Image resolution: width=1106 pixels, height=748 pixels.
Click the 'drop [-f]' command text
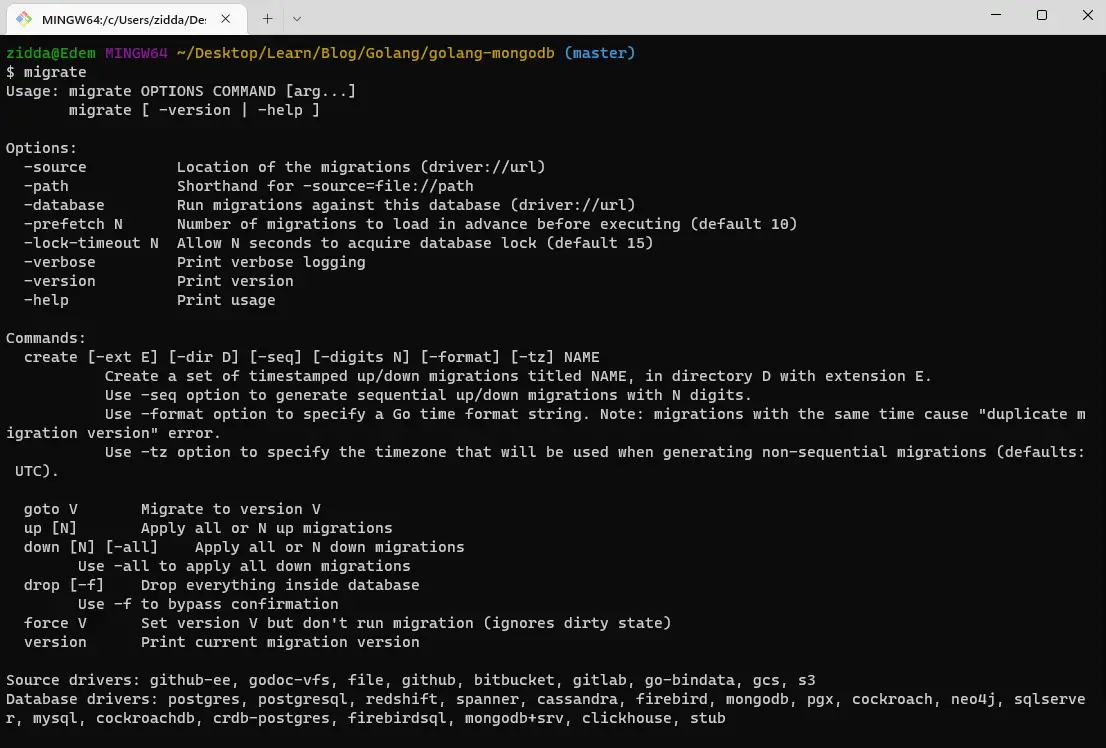pos(63,584)
